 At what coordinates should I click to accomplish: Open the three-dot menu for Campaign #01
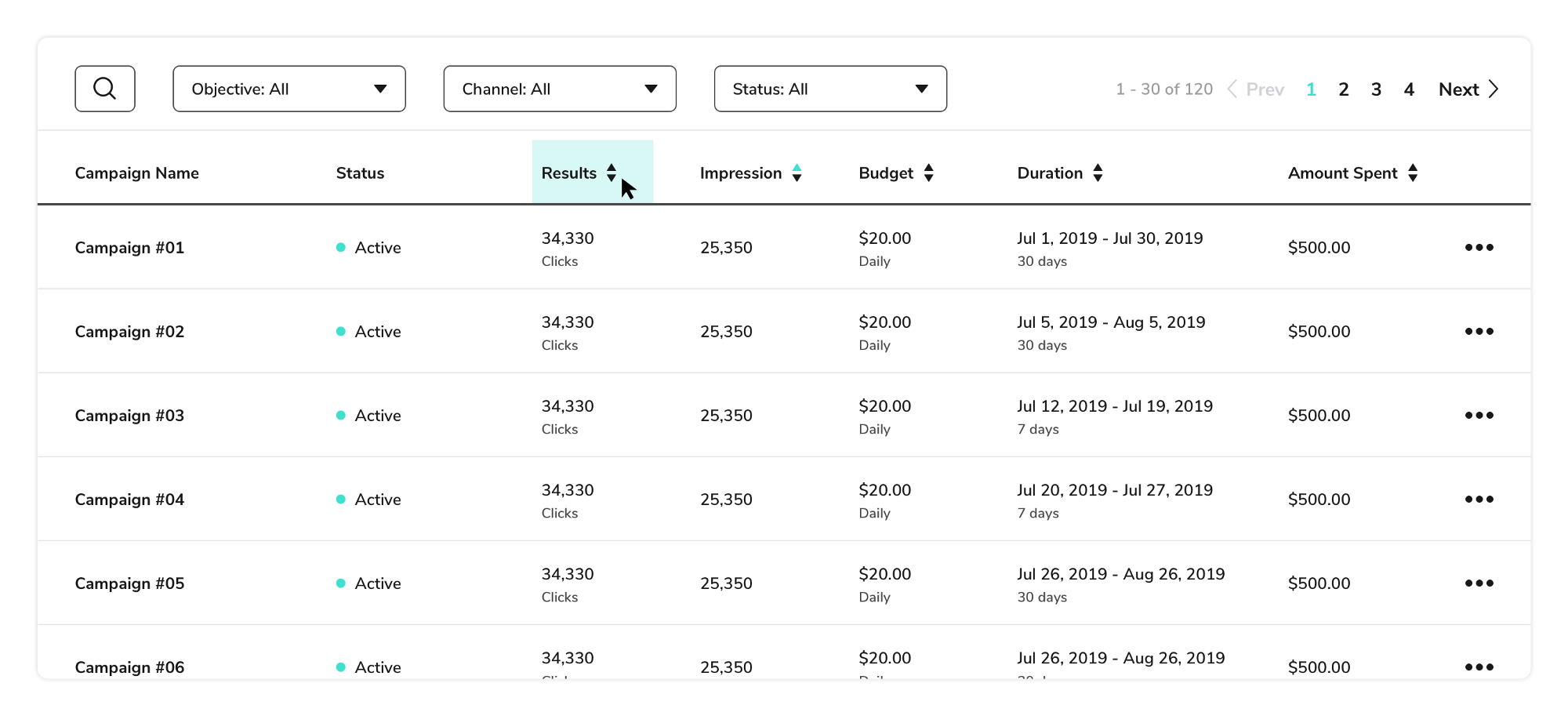(1479, 248)
